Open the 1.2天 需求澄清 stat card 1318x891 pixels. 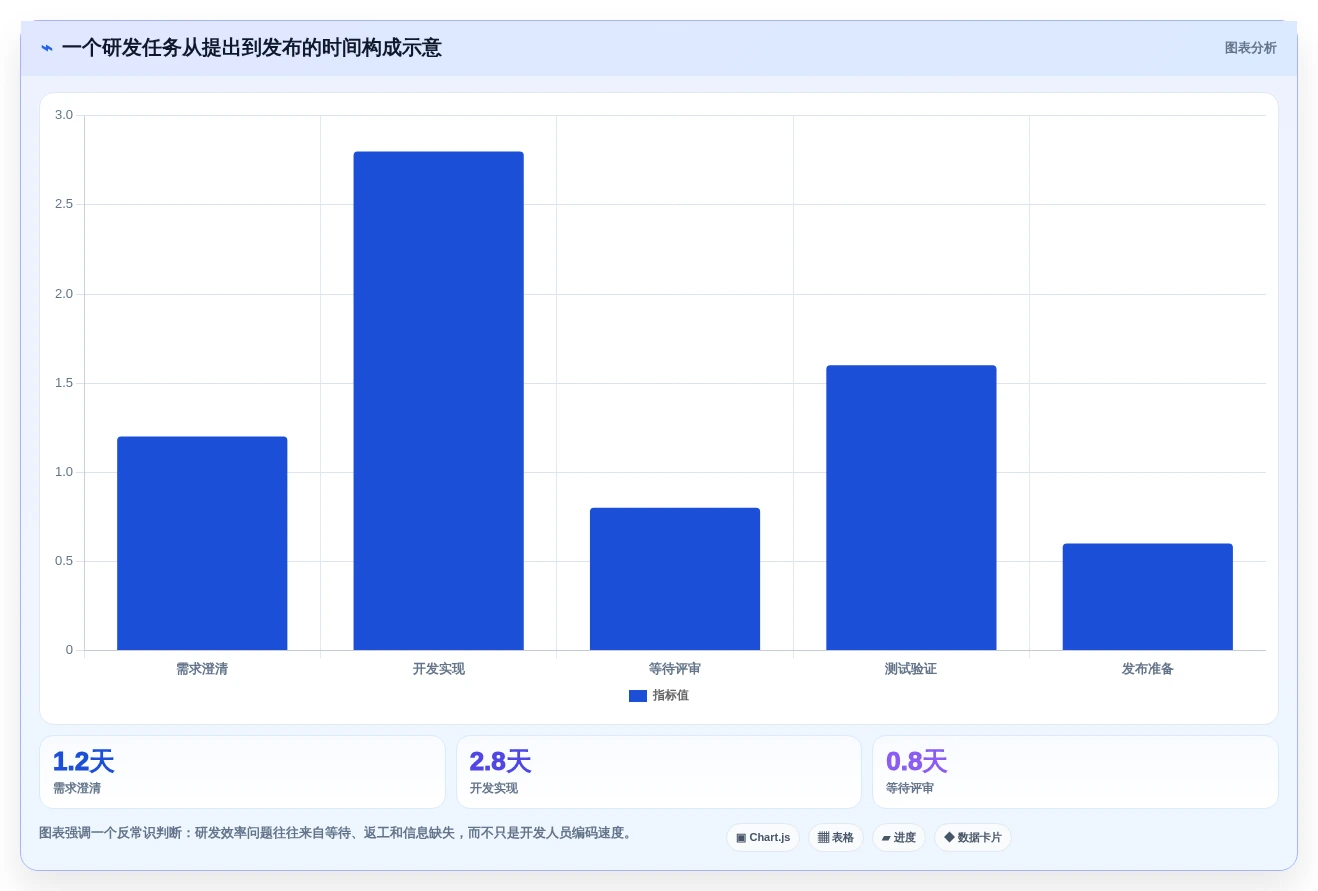click(x=242, y=772)
